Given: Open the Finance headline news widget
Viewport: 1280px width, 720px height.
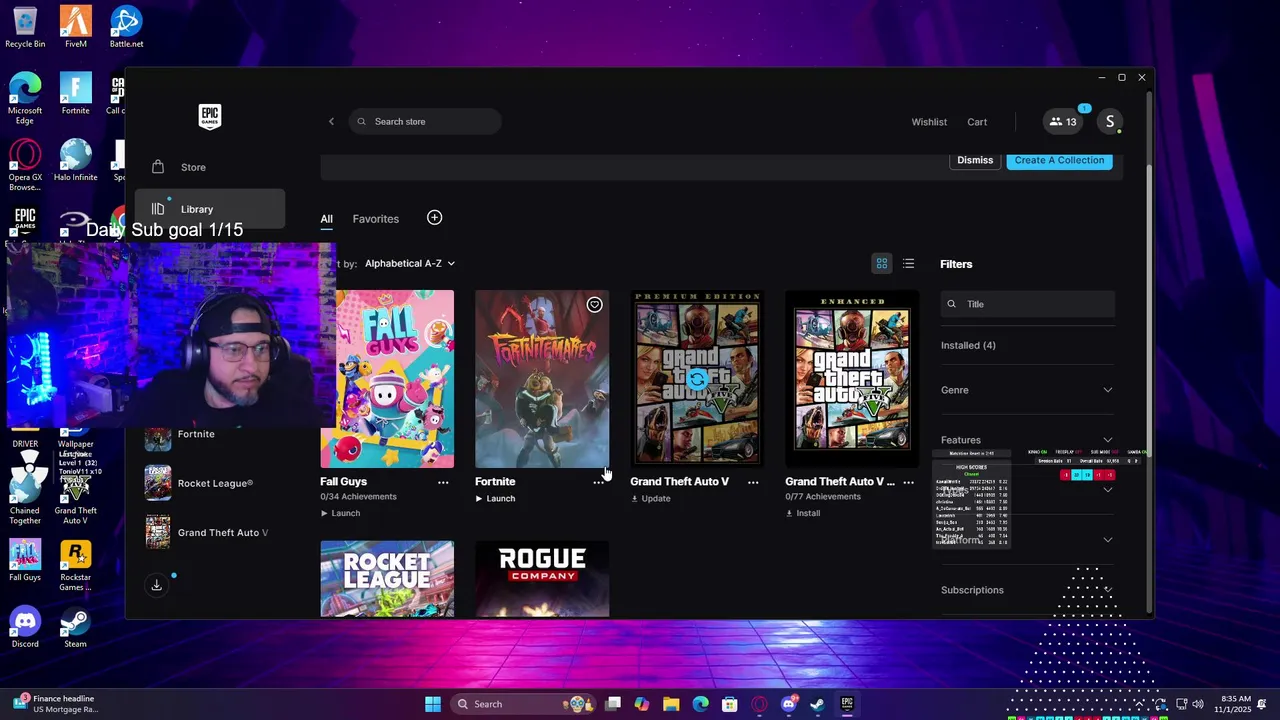Looking at the screenshot, I should (55, 704).
